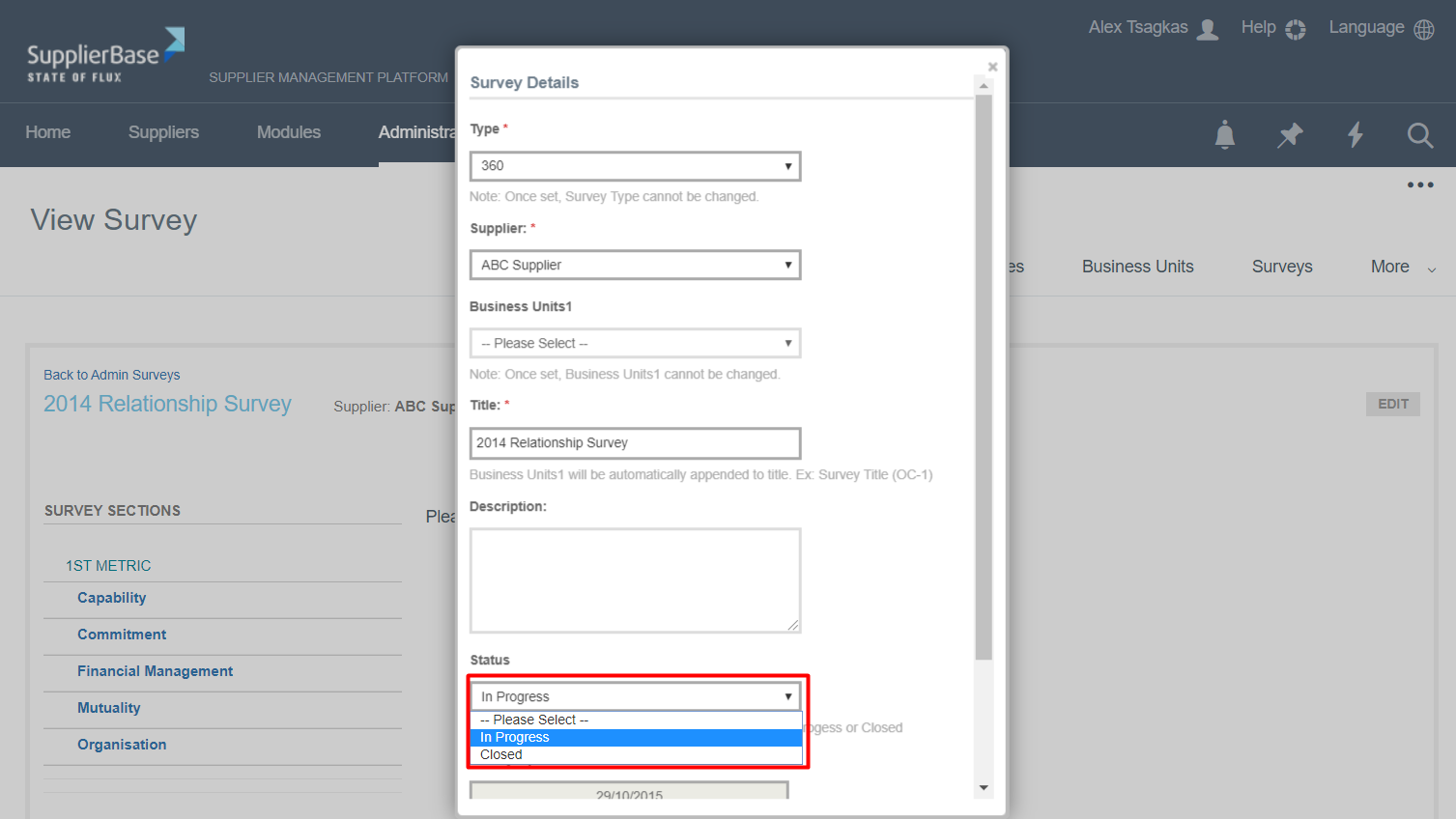The image size is (1456, 819).
Task: Click the lightning quick actions icon
Action: [x=1355, y=135]
